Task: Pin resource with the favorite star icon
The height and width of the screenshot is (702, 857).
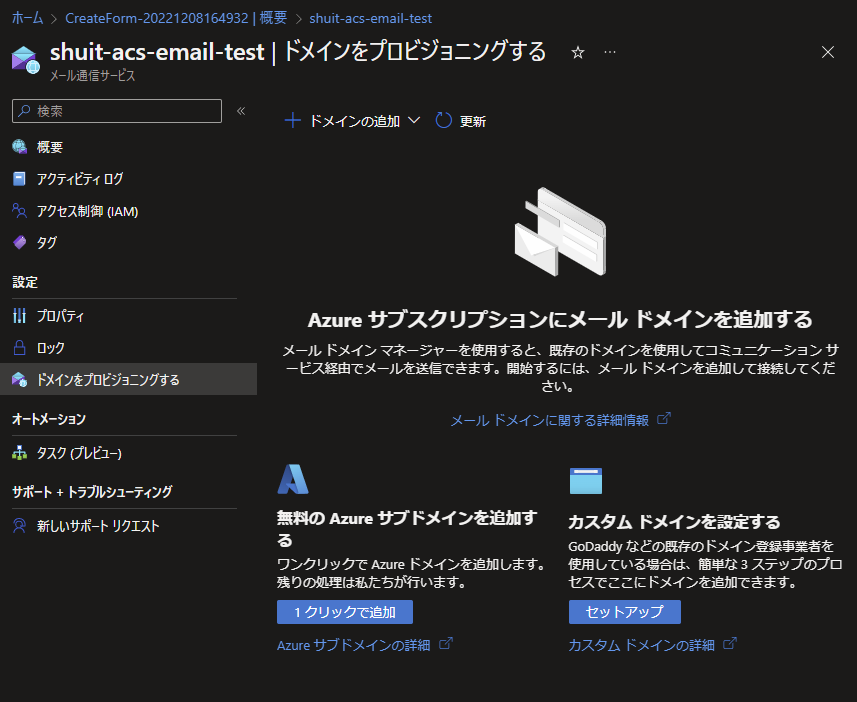Action: coord(578,52)
